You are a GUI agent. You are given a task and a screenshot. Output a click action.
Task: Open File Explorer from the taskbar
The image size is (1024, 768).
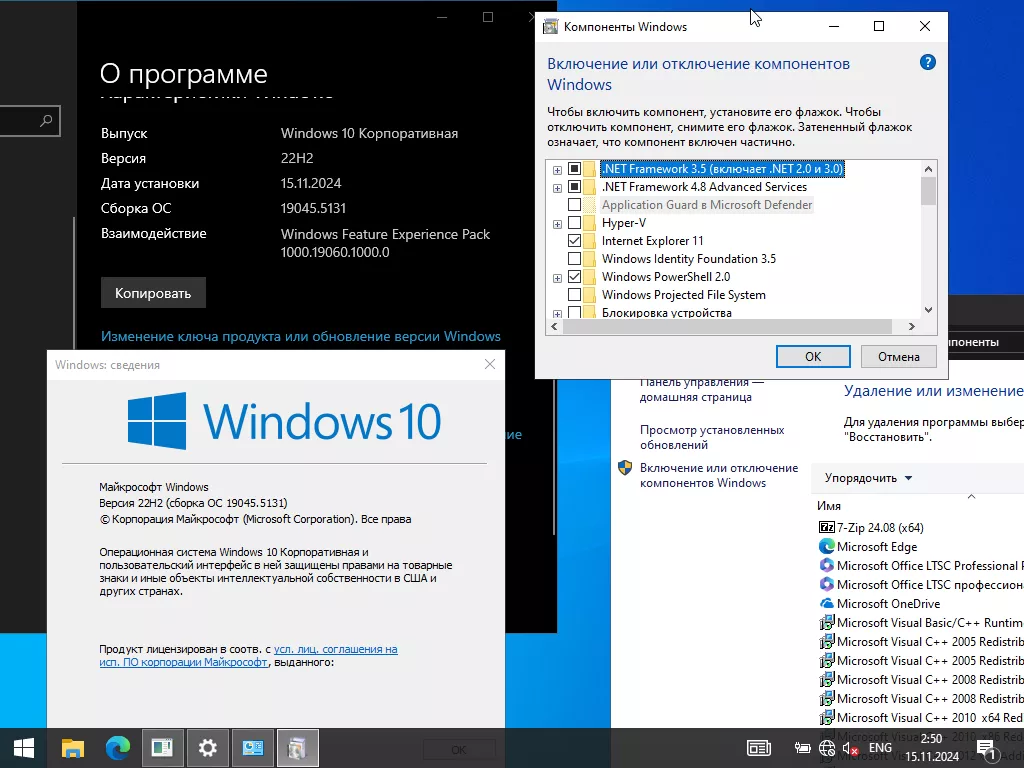click(73, 747)
